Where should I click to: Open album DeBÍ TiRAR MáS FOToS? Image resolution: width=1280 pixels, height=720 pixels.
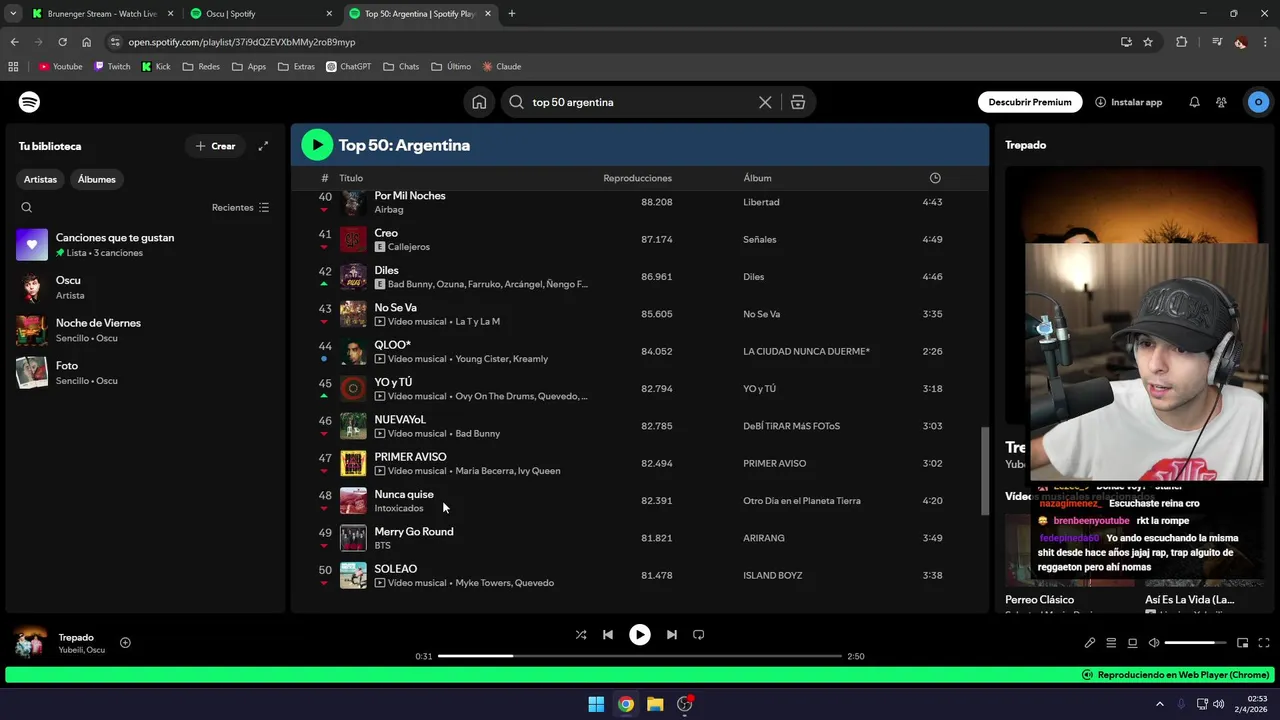(791, 426)
